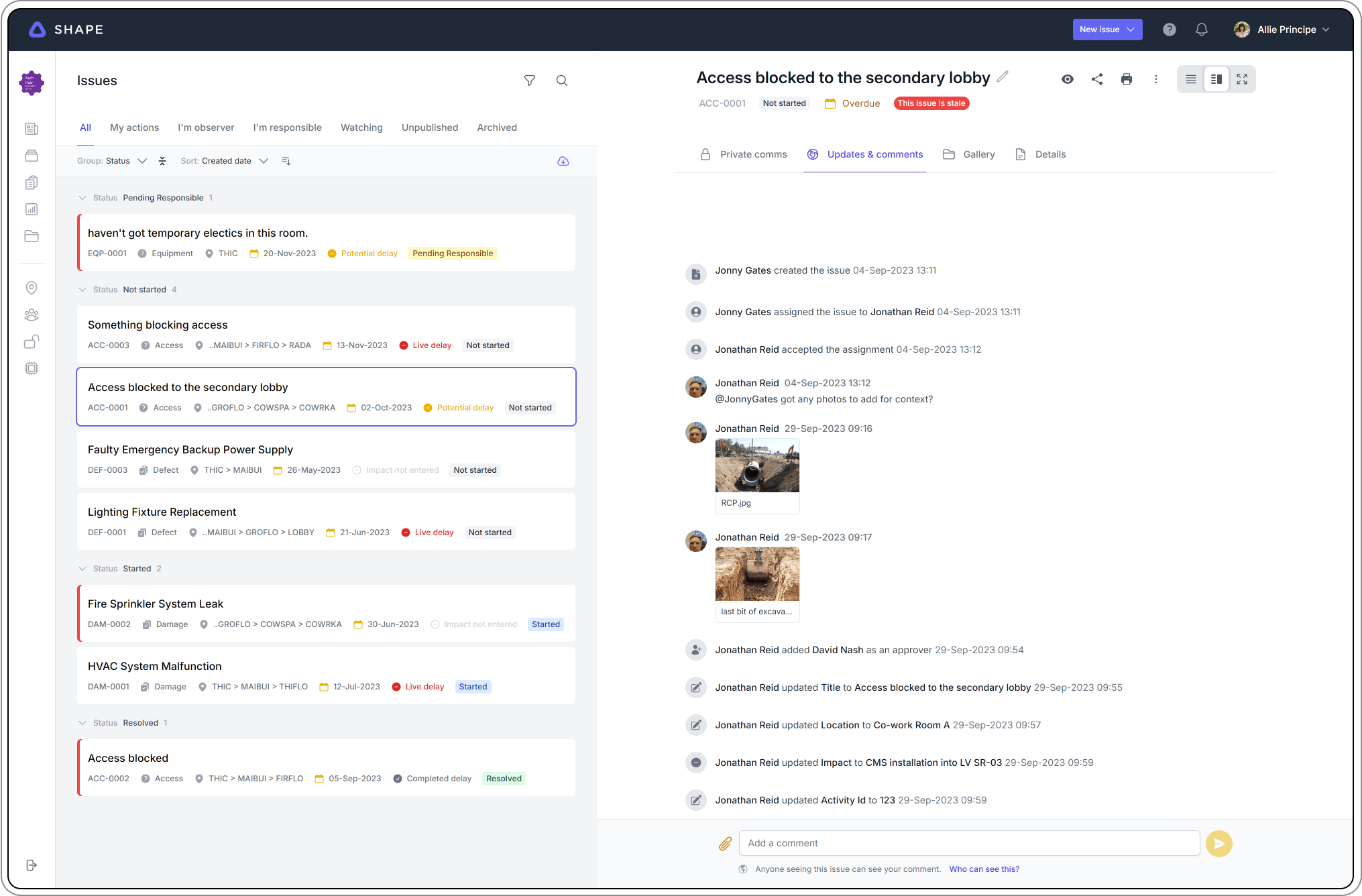Click the New issue button
This screenshot has height=896, width=1362.
tap(1107, 30)
